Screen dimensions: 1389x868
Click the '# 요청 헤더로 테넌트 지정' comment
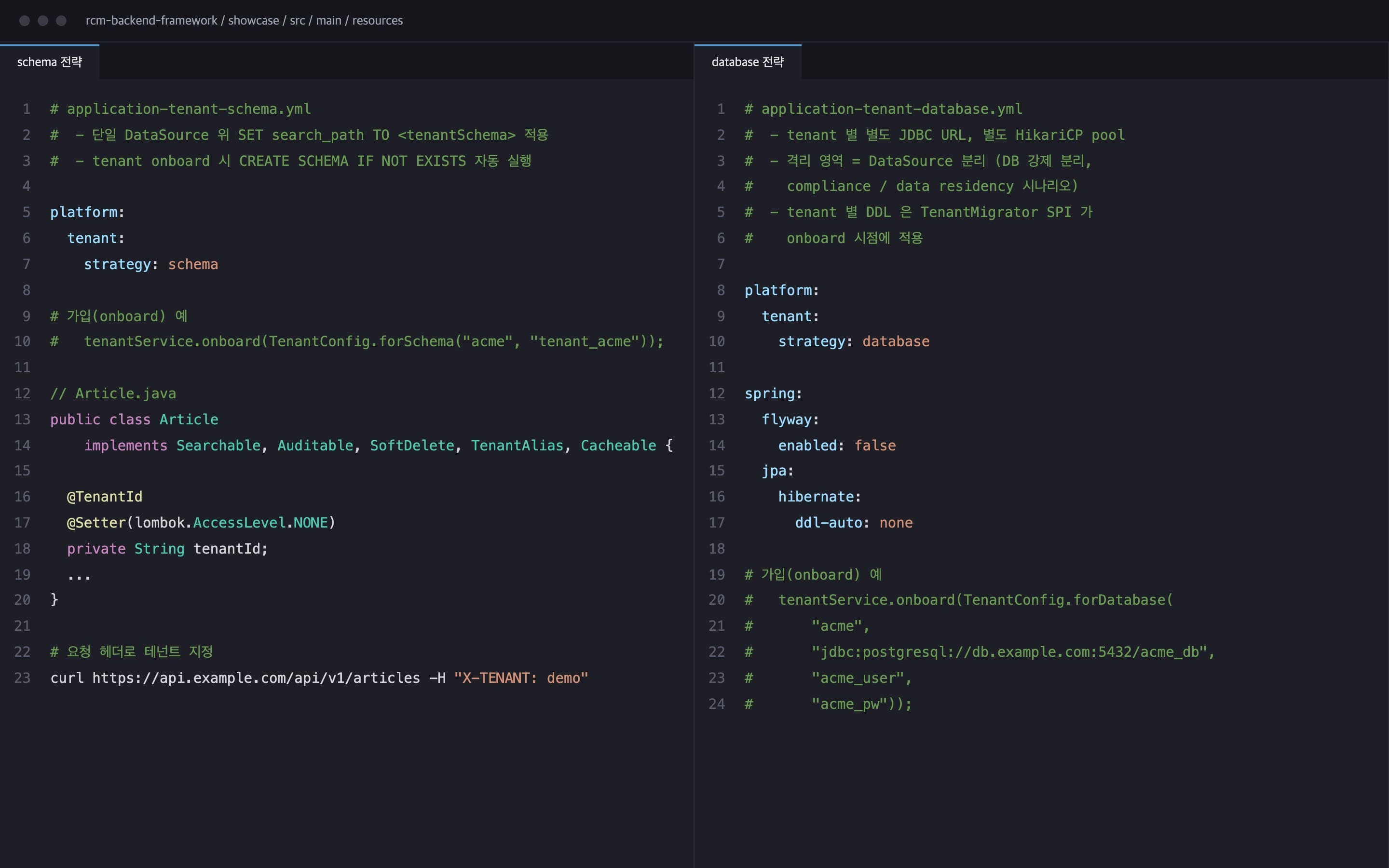tap(132, 651)
